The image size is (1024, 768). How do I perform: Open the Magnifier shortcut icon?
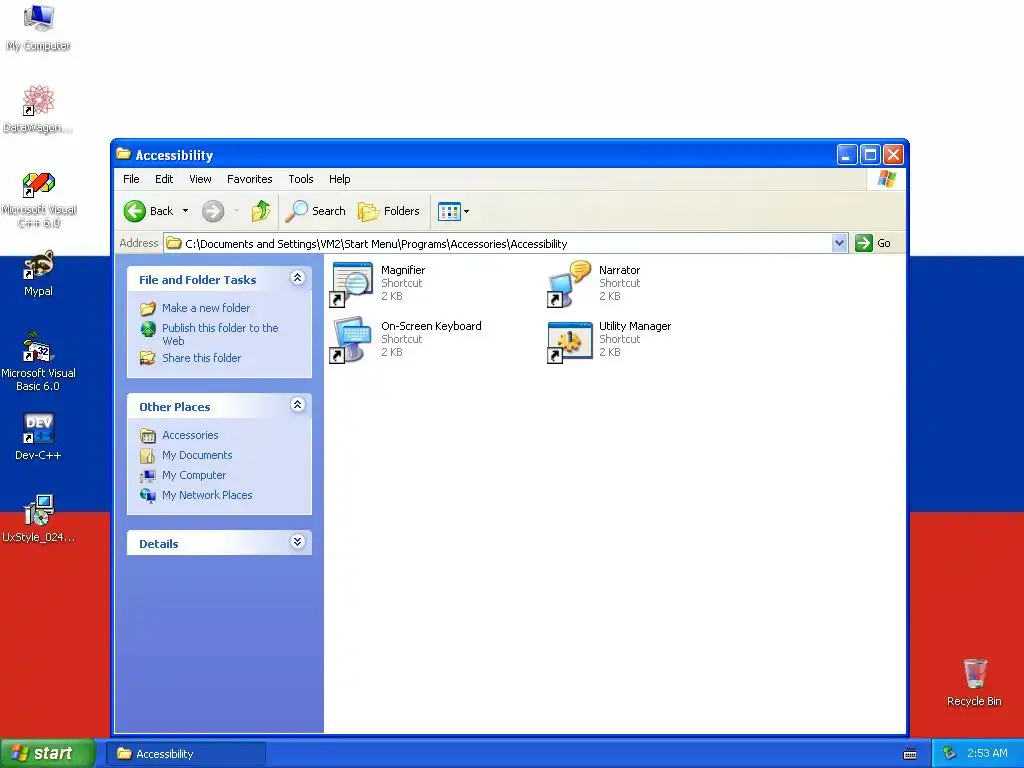pyautogui.click(x=351, y=284)
